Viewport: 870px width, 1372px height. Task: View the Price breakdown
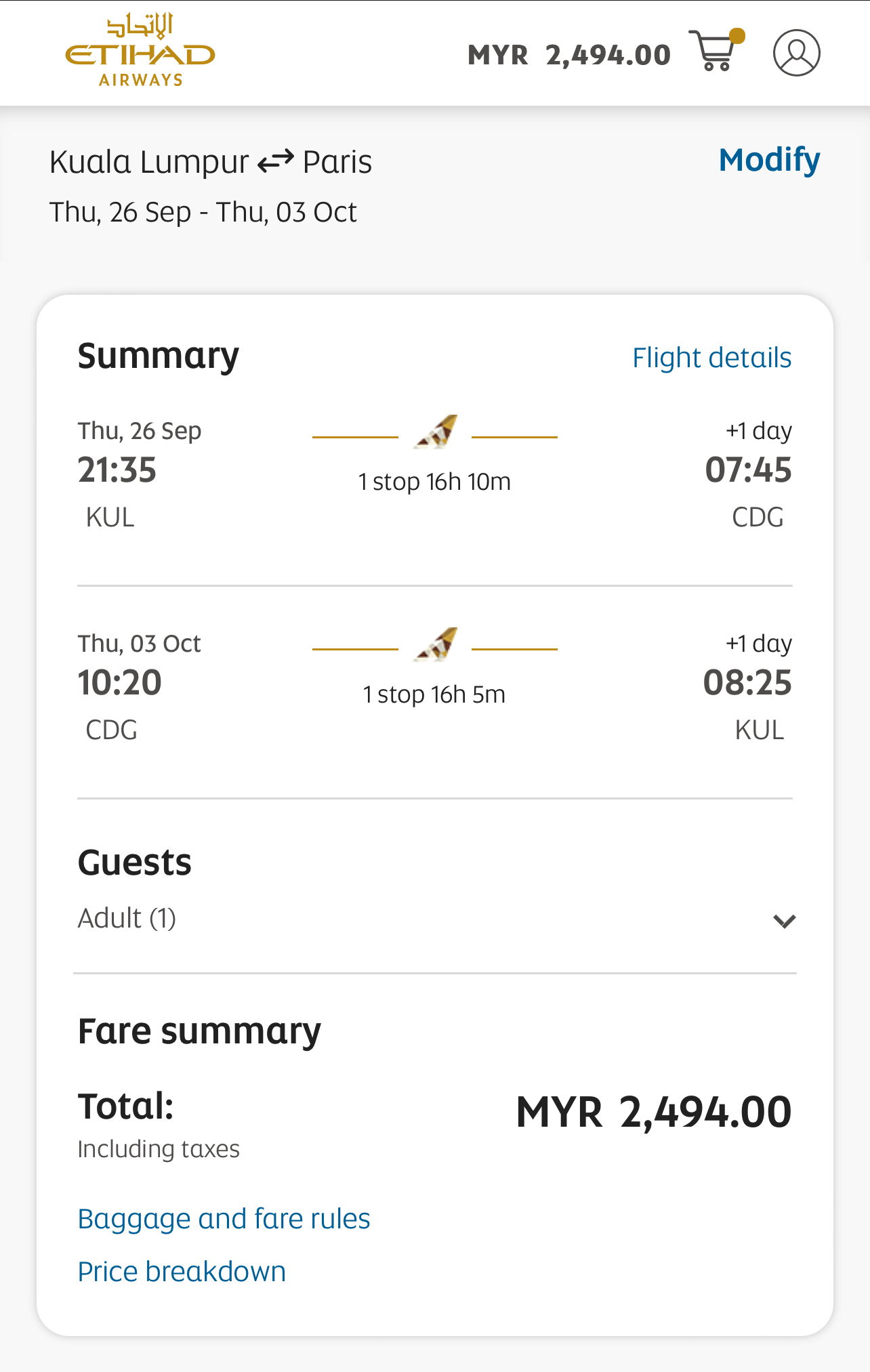pos(182,1272)
